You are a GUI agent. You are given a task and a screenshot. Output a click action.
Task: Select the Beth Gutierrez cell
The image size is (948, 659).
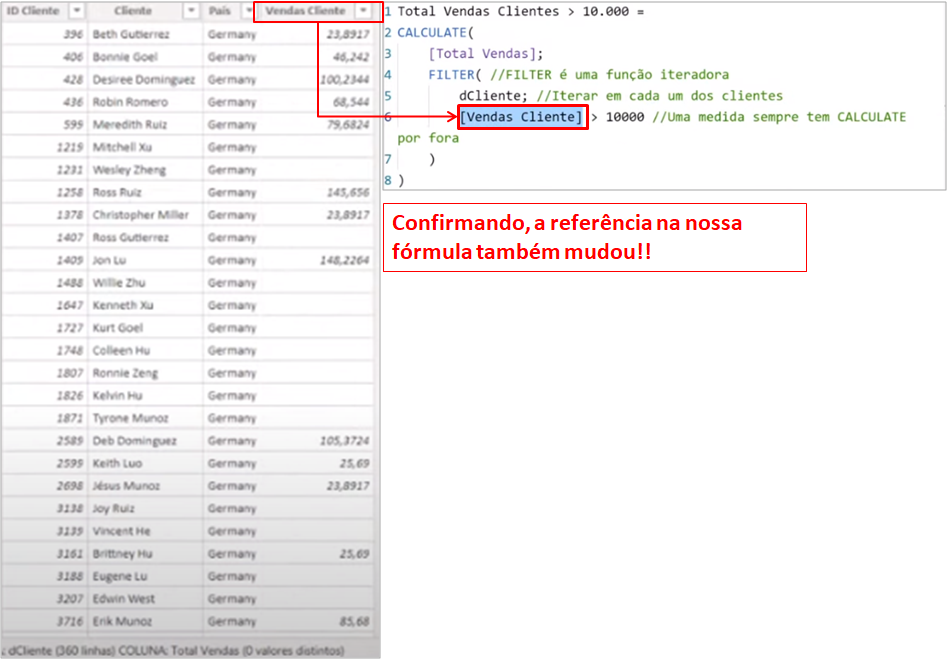(x=131, y=34)
